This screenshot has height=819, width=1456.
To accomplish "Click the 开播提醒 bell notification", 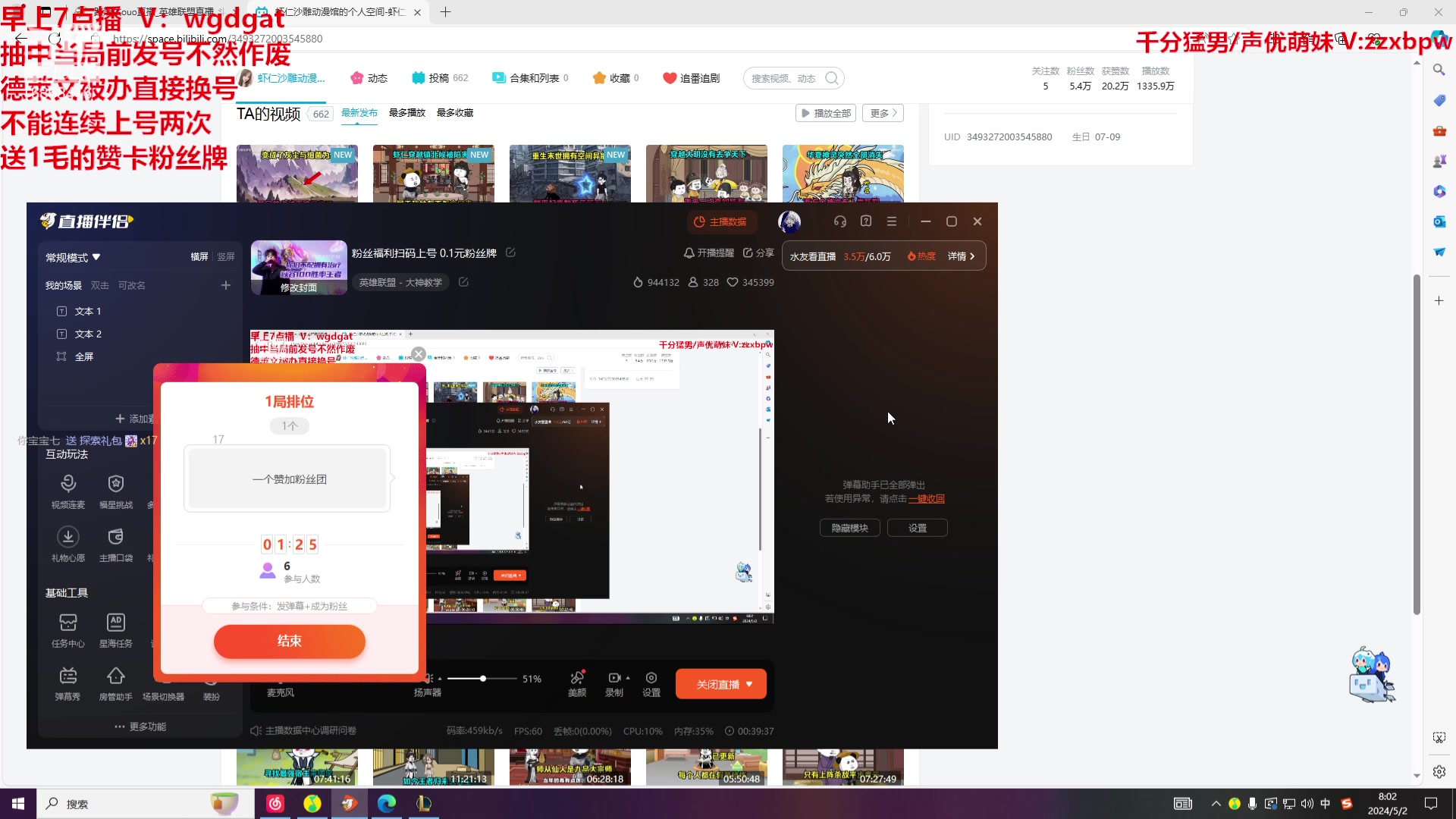I will tap(708, 253).
